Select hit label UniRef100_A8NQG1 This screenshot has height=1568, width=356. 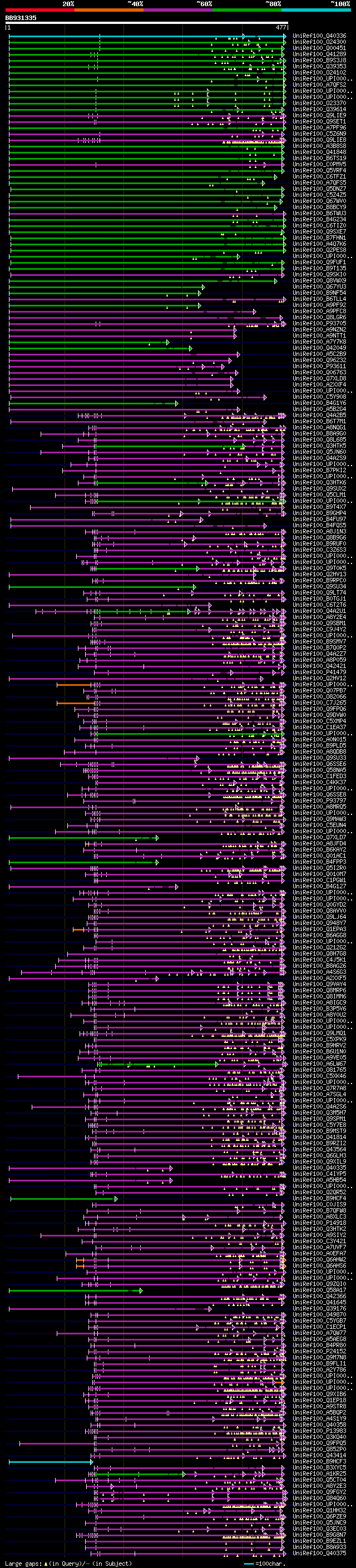tap(319, 428)
